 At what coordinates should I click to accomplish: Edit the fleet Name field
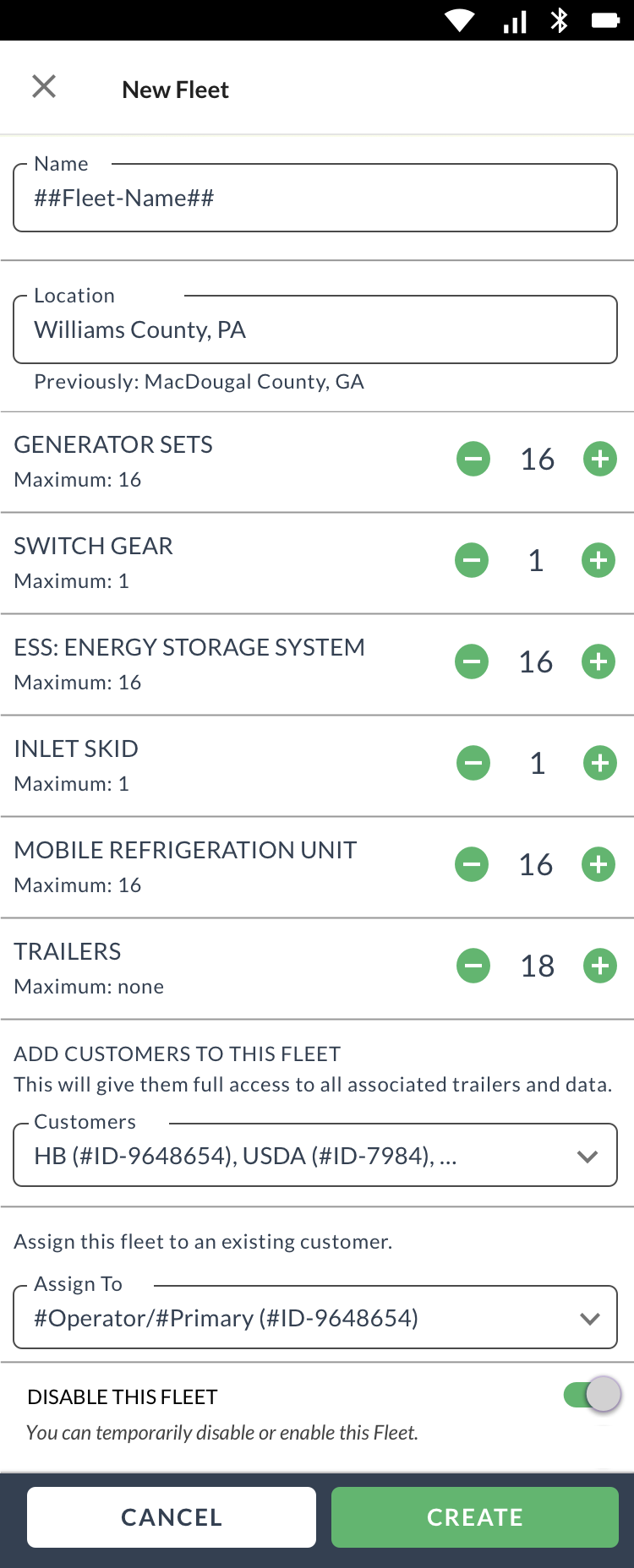[315, 199]
